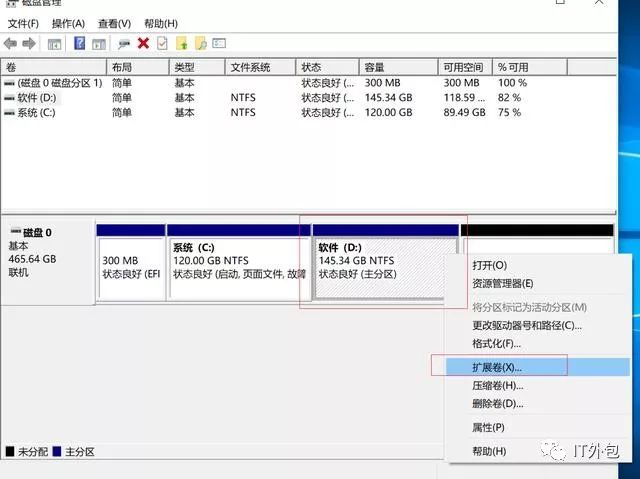
Task: Click the 82 % available cell
Action: click(x=509, y=98)
